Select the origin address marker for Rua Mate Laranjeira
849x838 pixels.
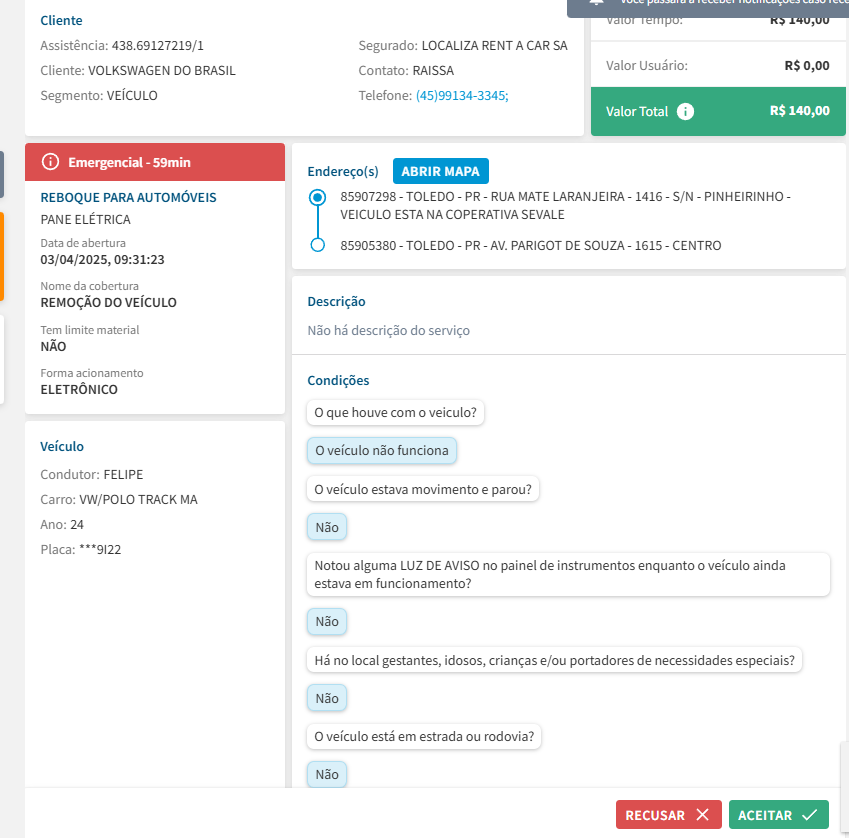coord(318,198)
